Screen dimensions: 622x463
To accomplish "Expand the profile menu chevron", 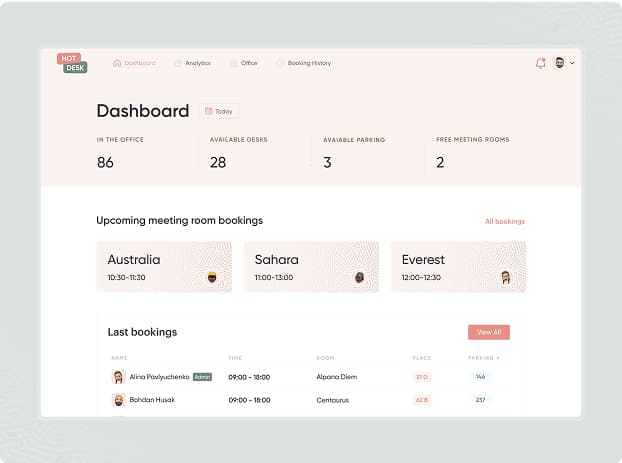I will 572,63.
